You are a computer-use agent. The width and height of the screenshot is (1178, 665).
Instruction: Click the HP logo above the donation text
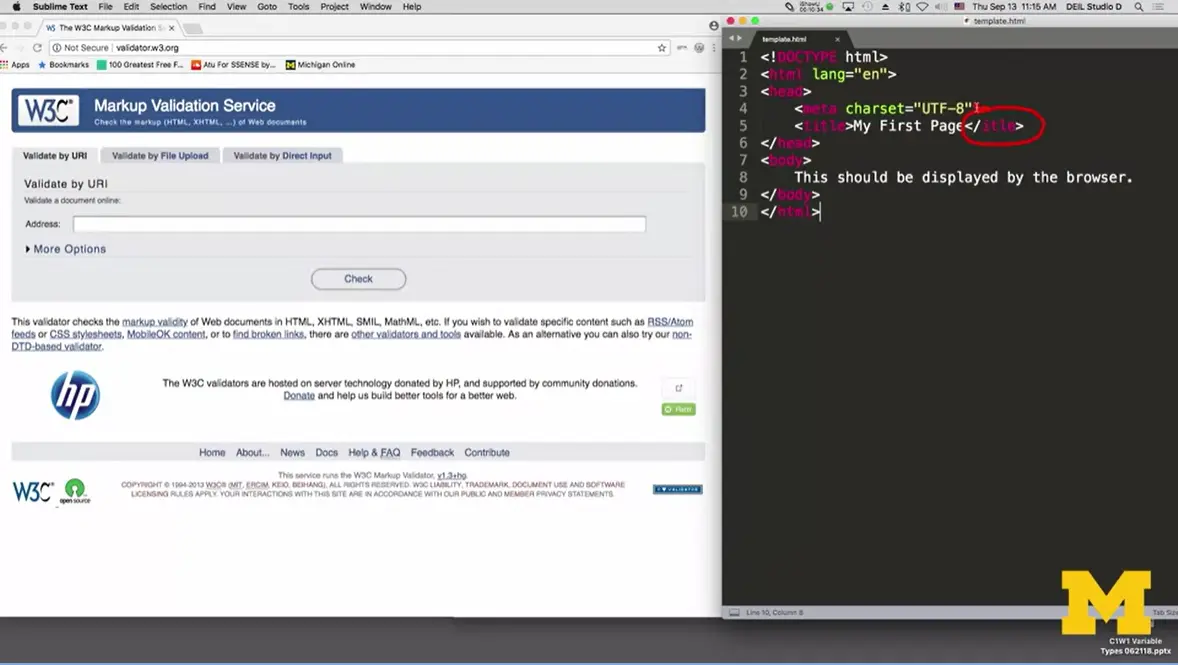(74, 394)
